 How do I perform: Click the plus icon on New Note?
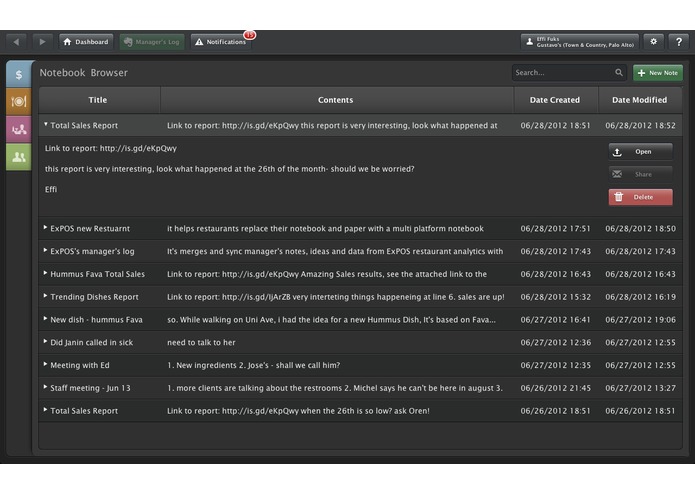(x=641, y=73)
